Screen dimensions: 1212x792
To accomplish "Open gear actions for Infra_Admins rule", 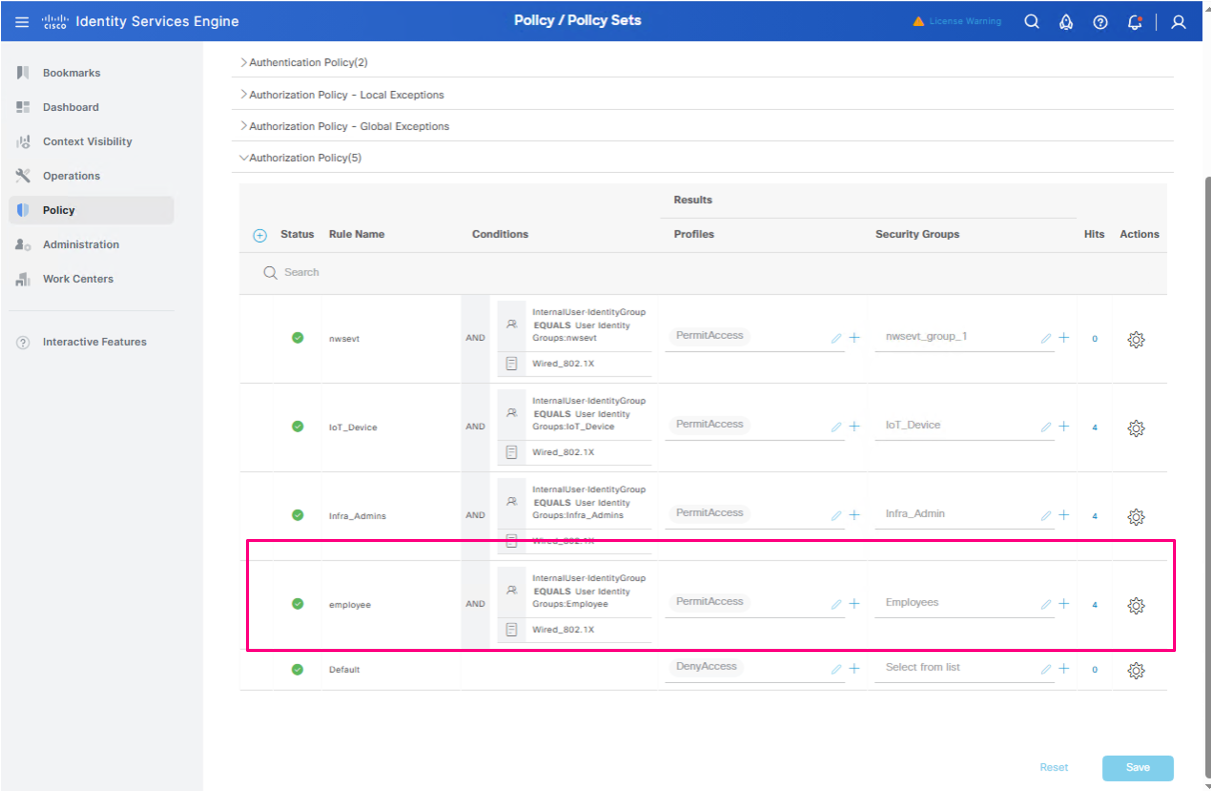I will tap(1136, 517).
